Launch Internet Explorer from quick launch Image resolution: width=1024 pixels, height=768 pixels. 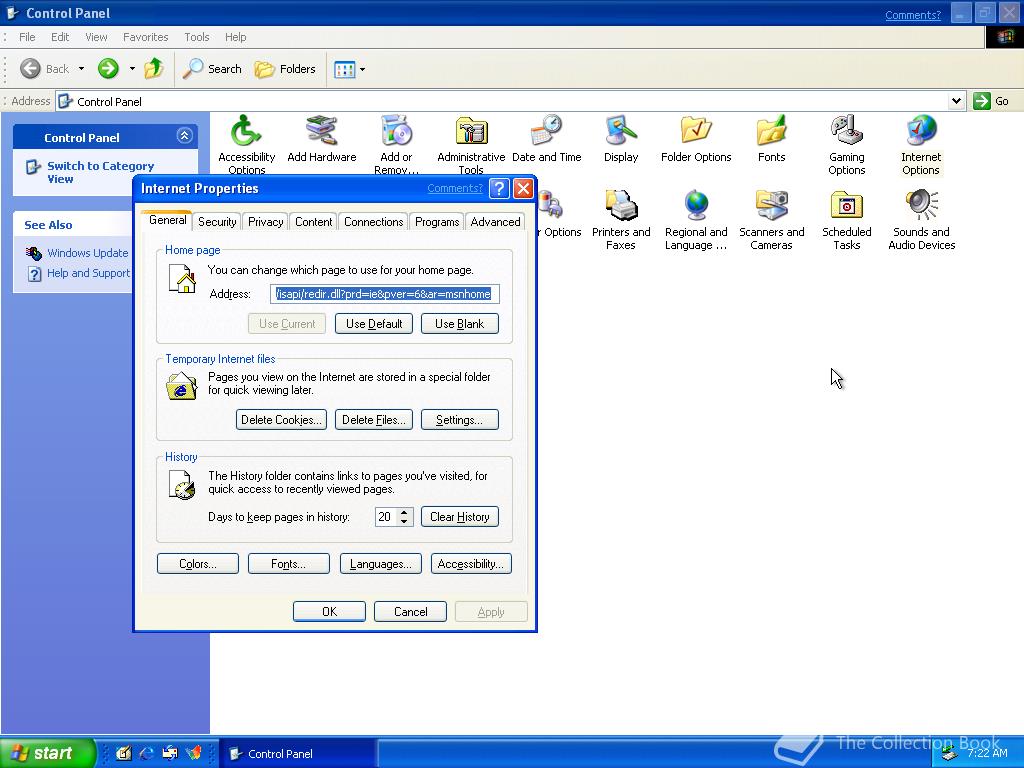pyautogui.click(x=146, y=753)
